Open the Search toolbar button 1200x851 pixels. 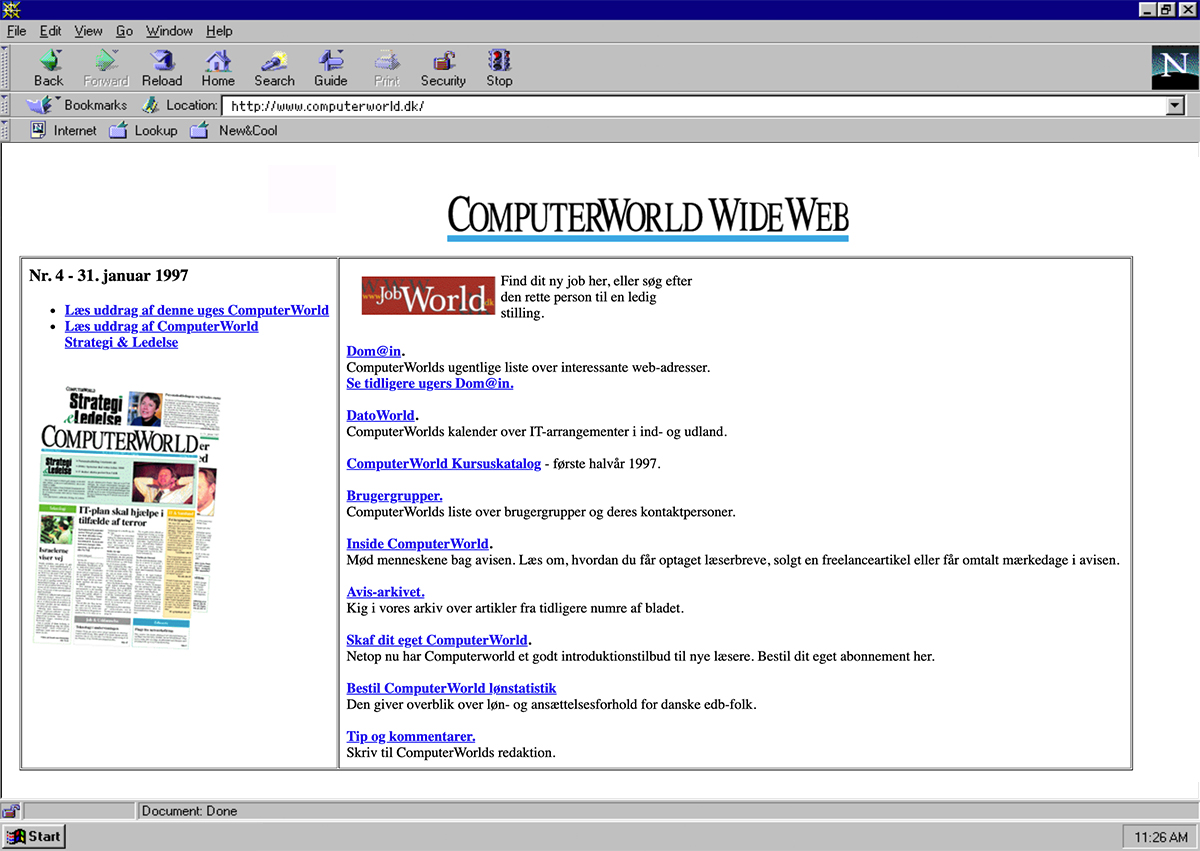tap(274, 68)
